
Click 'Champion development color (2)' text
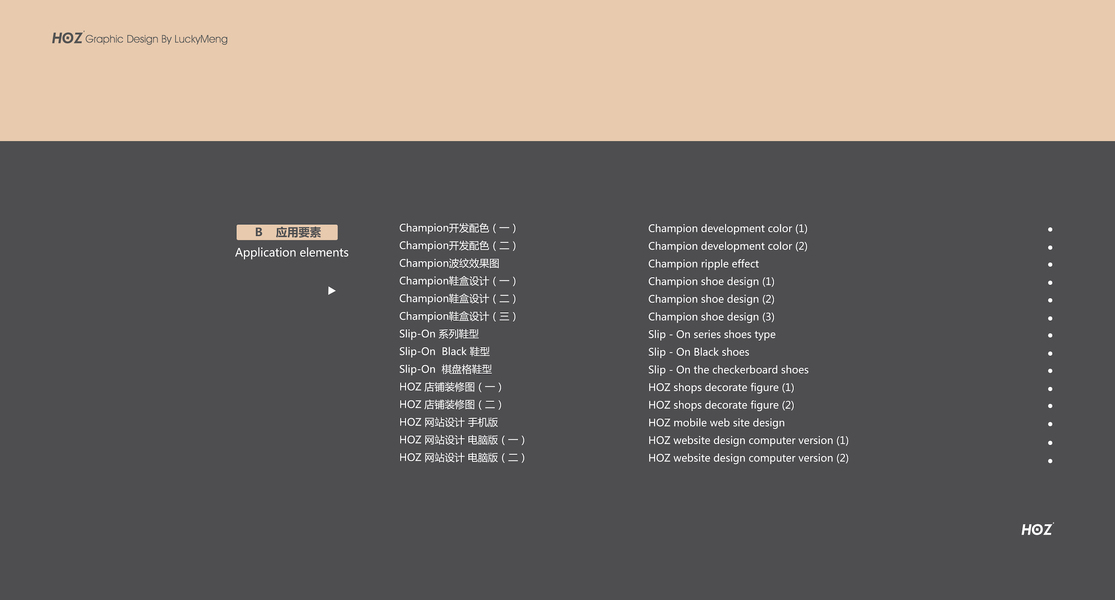pyautogui.click(x=727, y=247)
